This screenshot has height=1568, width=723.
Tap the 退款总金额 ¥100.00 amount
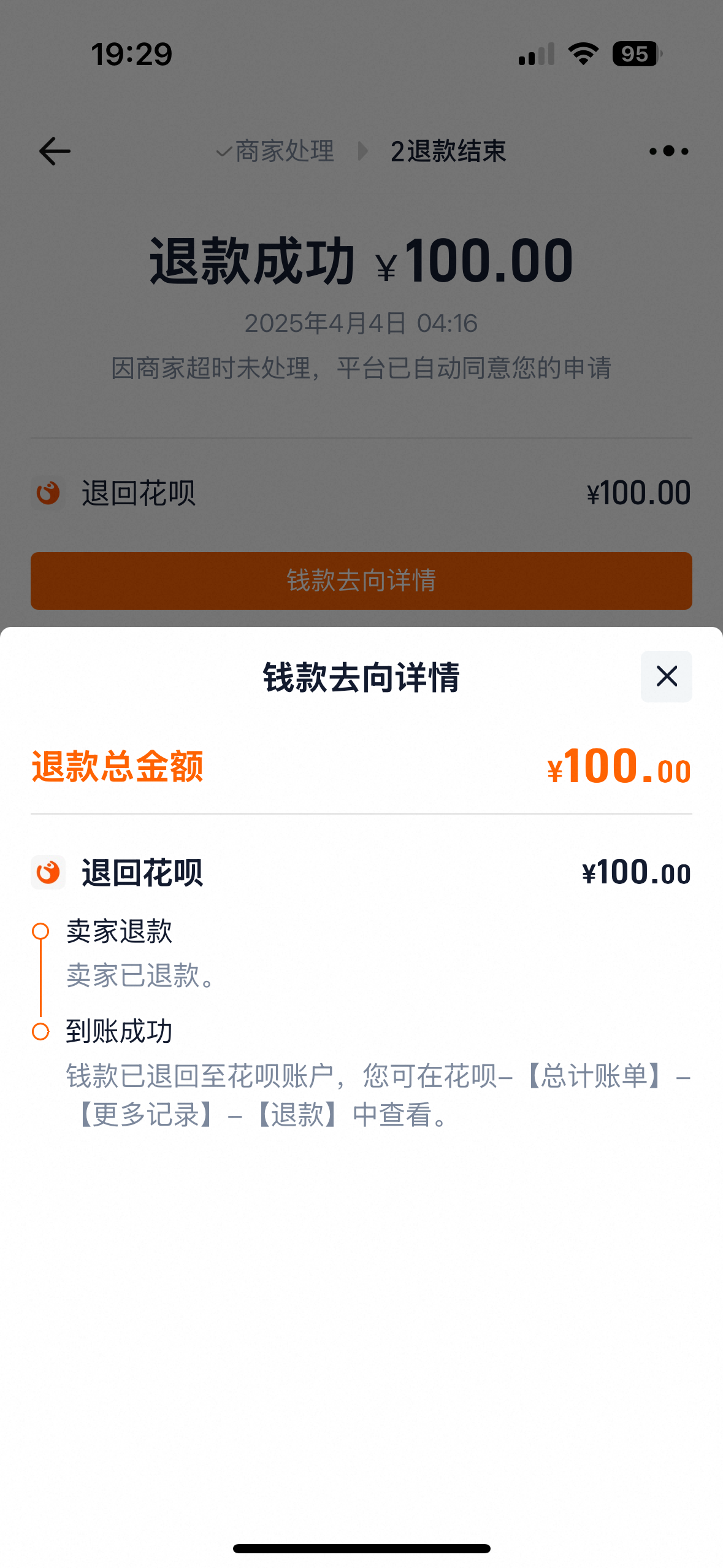pos(619,767)
